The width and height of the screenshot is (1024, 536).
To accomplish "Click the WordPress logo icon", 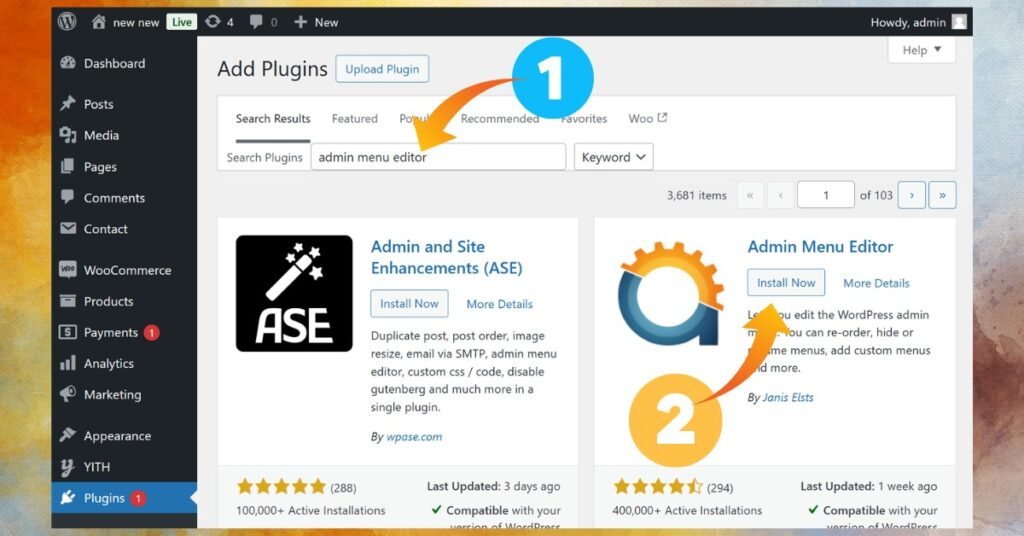I will coord(67,22).
